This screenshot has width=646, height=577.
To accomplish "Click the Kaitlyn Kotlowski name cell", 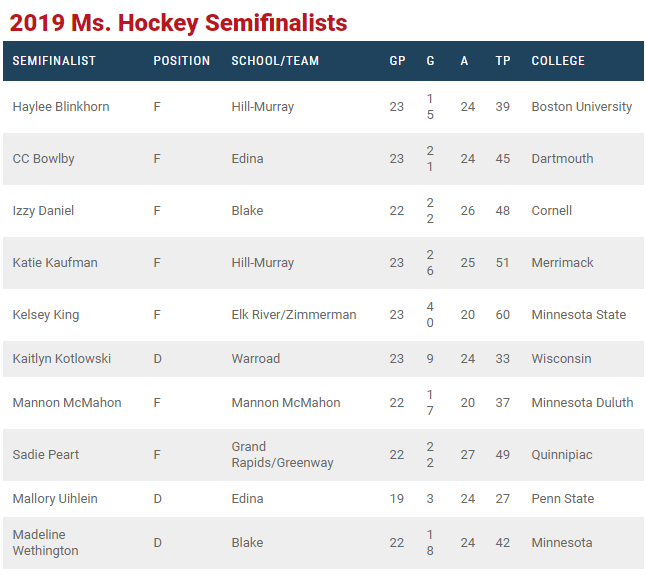I will 60,359.
